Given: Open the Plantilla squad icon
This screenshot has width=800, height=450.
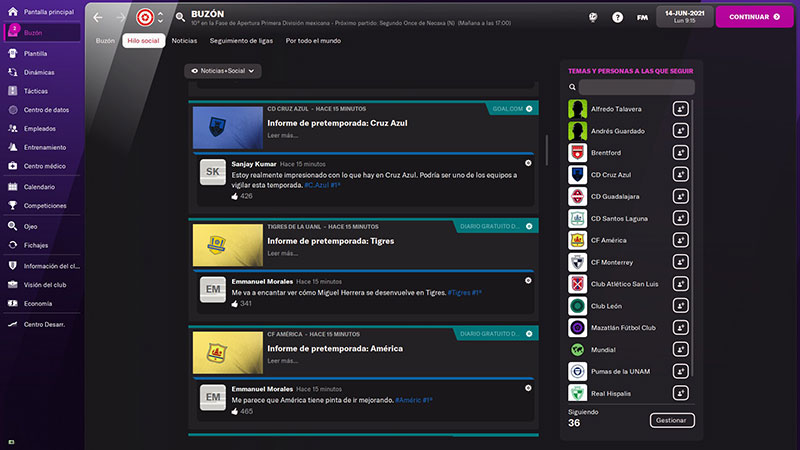Looking at the screenshot, I should point(13,53).
